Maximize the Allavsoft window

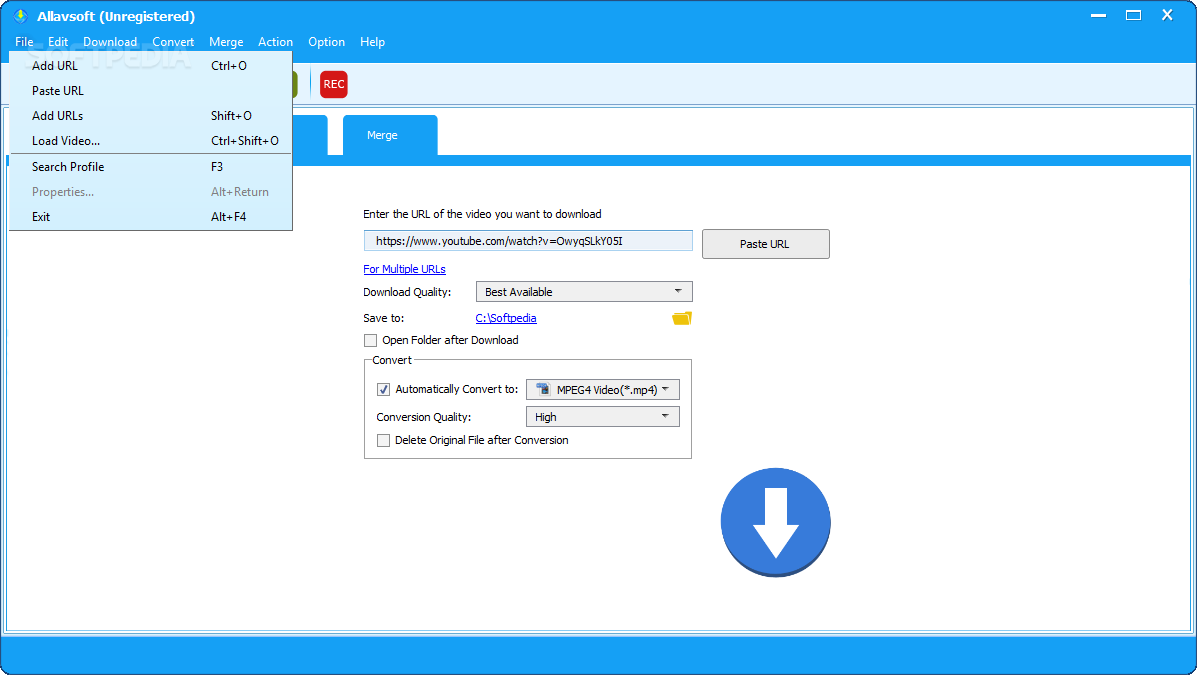tap(1133, 15)
